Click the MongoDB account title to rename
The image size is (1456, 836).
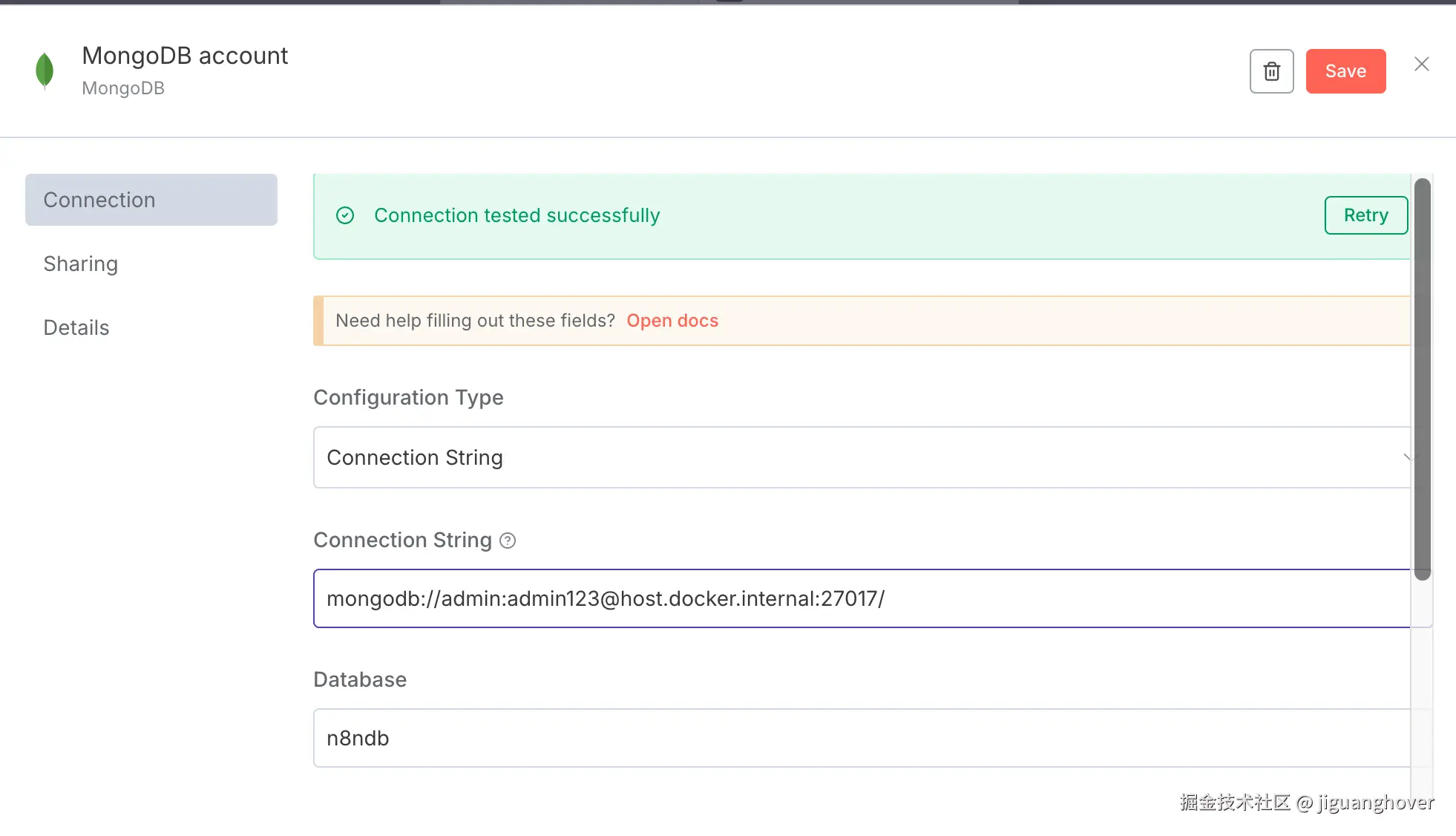tap(185, 56)
